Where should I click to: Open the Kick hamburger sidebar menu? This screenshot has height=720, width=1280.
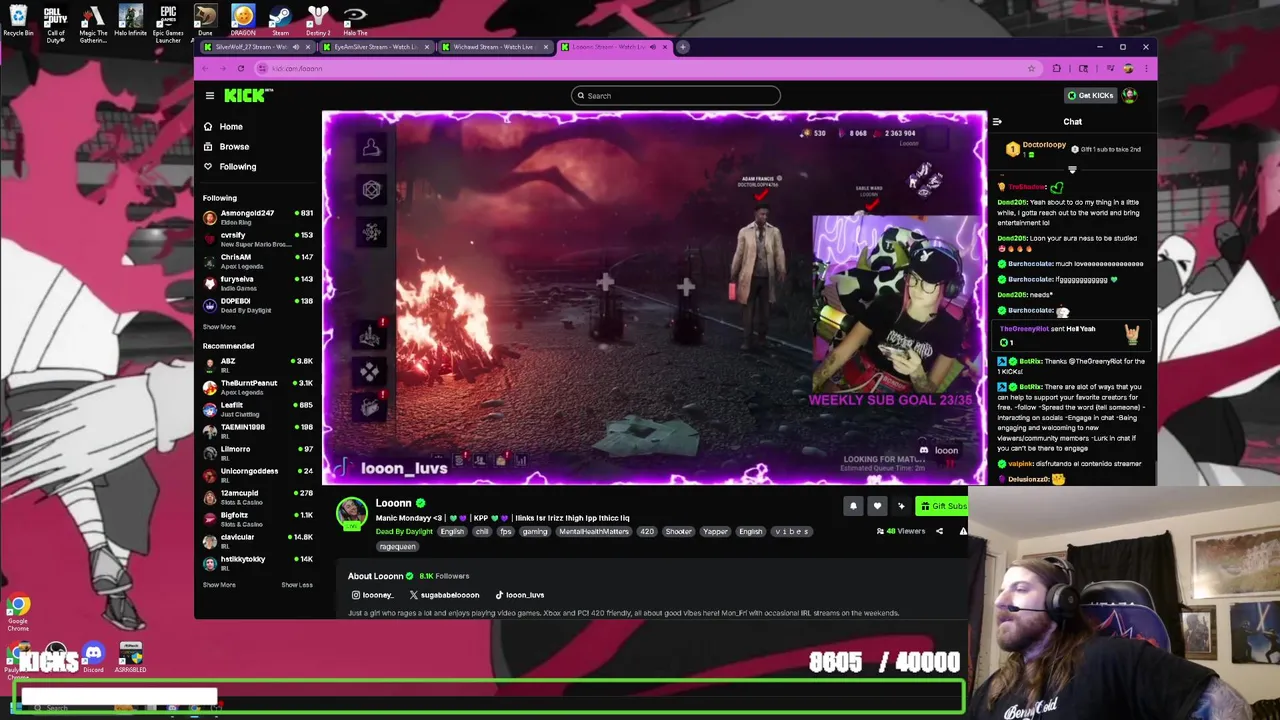[x=210, y=96]
